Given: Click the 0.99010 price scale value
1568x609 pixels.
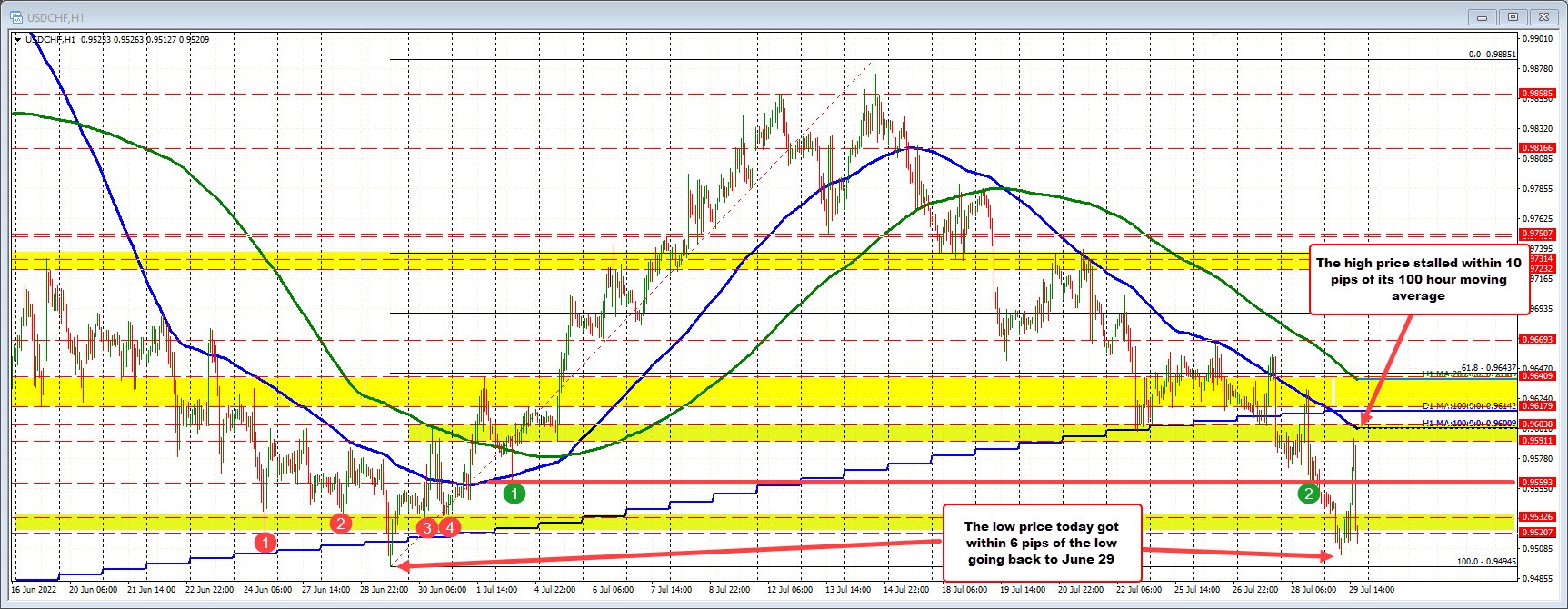Looking at the screenshot, I should click(1538, 39).
